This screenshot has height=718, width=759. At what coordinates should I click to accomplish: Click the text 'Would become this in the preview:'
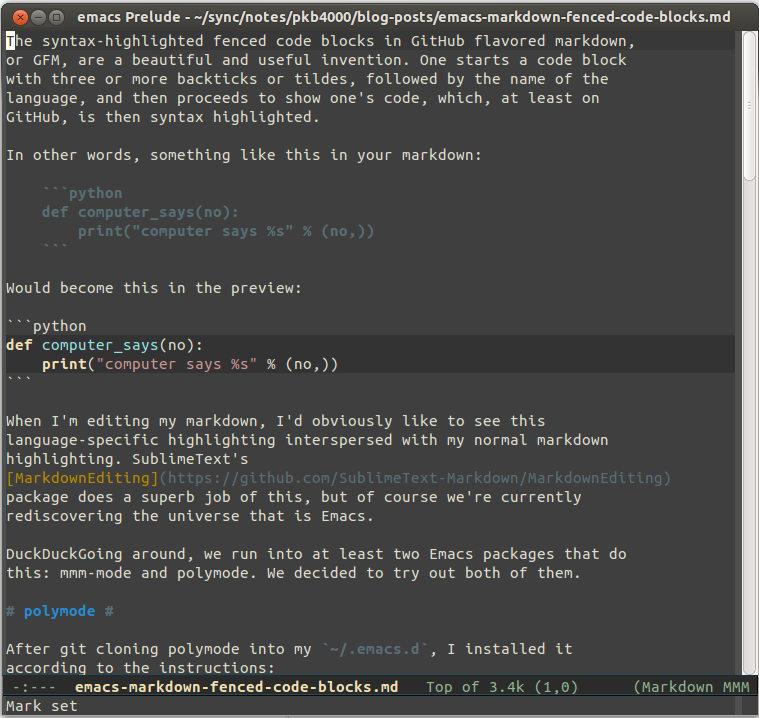click(x=154, y=288)
